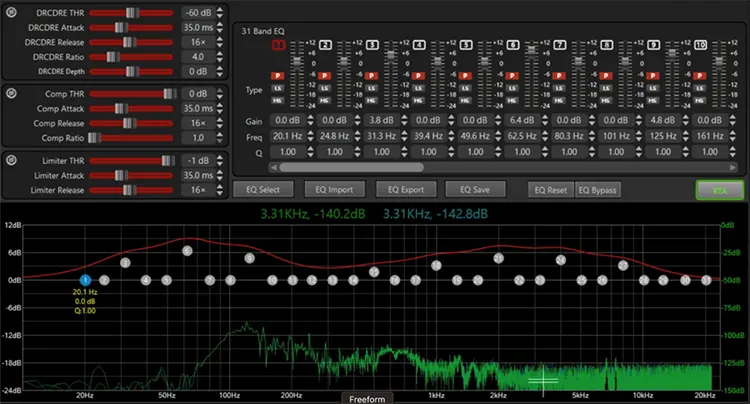Select EQ band number 9 icon
Image resolution: width=750 pixels, height=404 pixels.
point(653,45)
